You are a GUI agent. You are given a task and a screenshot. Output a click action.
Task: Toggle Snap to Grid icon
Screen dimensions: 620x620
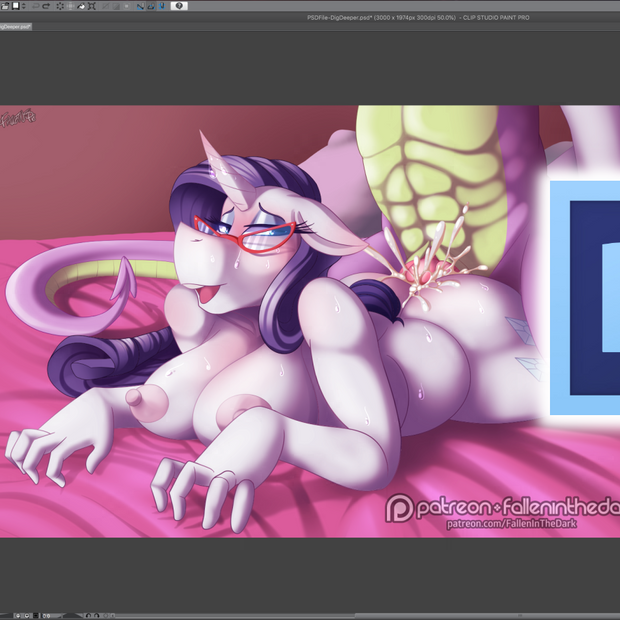tap(161, 6)
